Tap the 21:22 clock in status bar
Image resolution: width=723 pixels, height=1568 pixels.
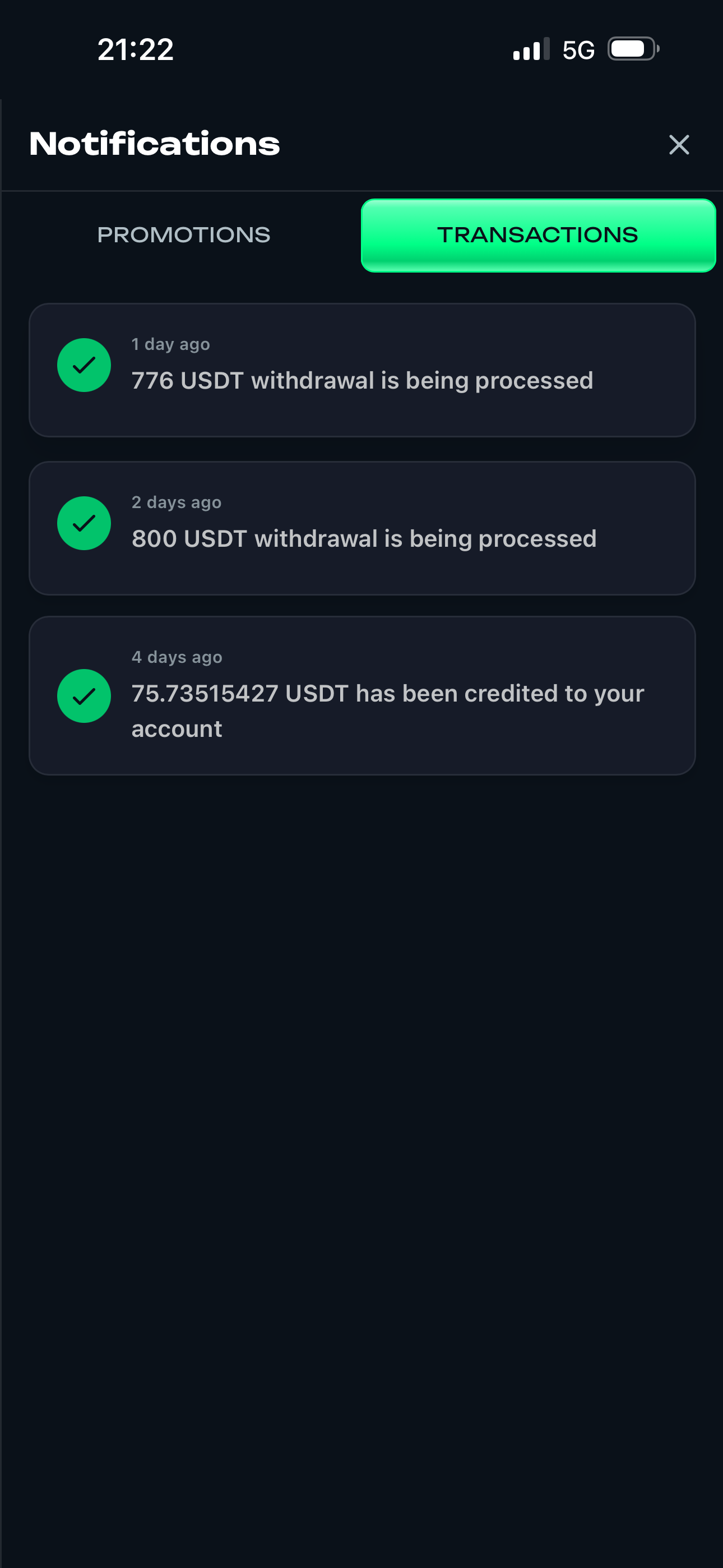pos(135,49)
